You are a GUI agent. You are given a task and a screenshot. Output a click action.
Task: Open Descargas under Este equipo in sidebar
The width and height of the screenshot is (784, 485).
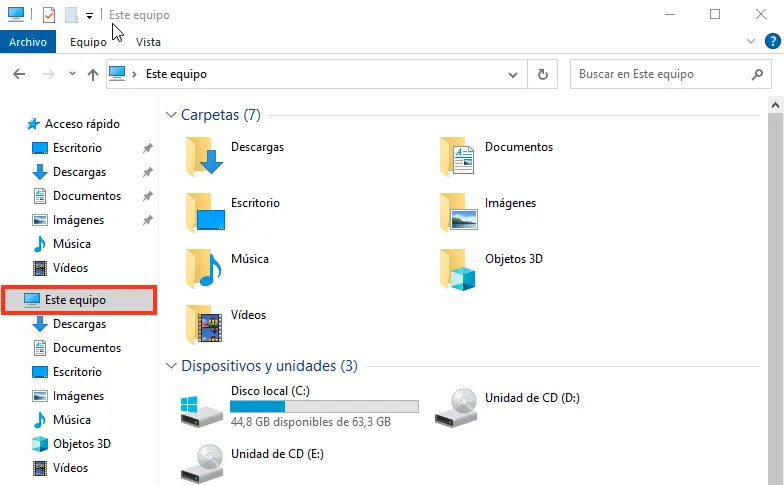click(69, 324)
